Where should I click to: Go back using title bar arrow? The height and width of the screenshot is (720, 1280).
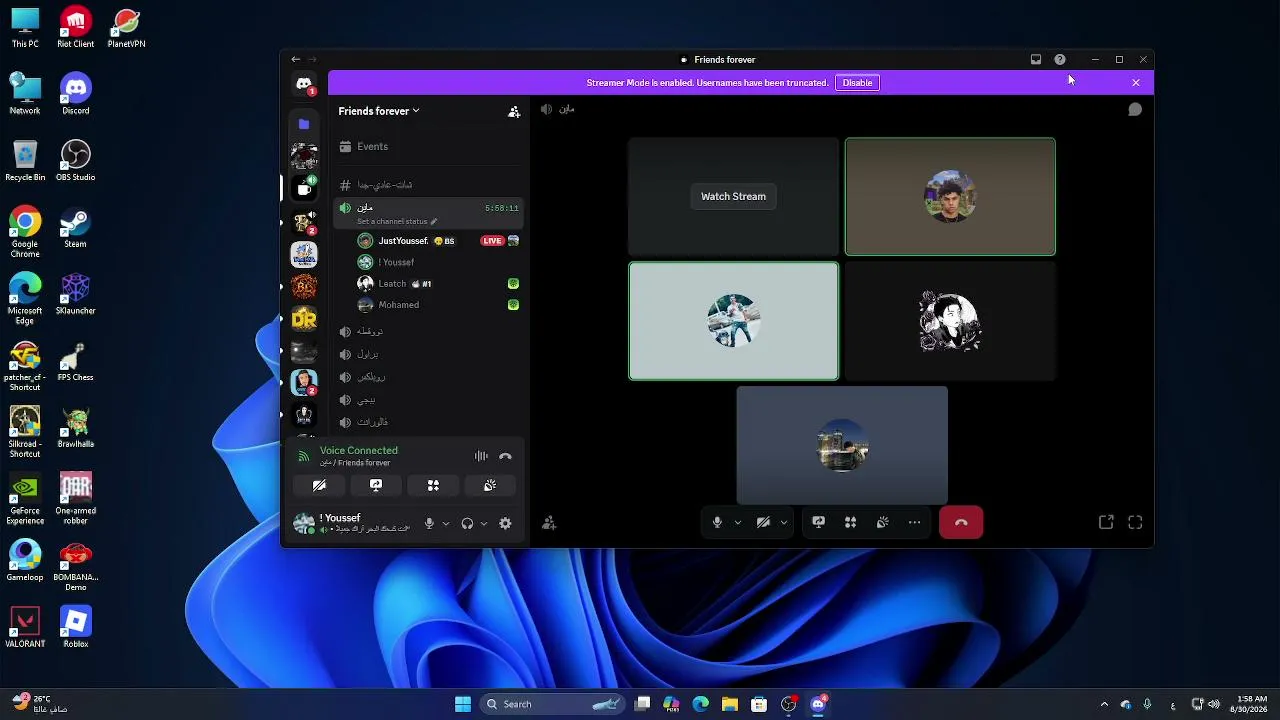pos(295,60)
